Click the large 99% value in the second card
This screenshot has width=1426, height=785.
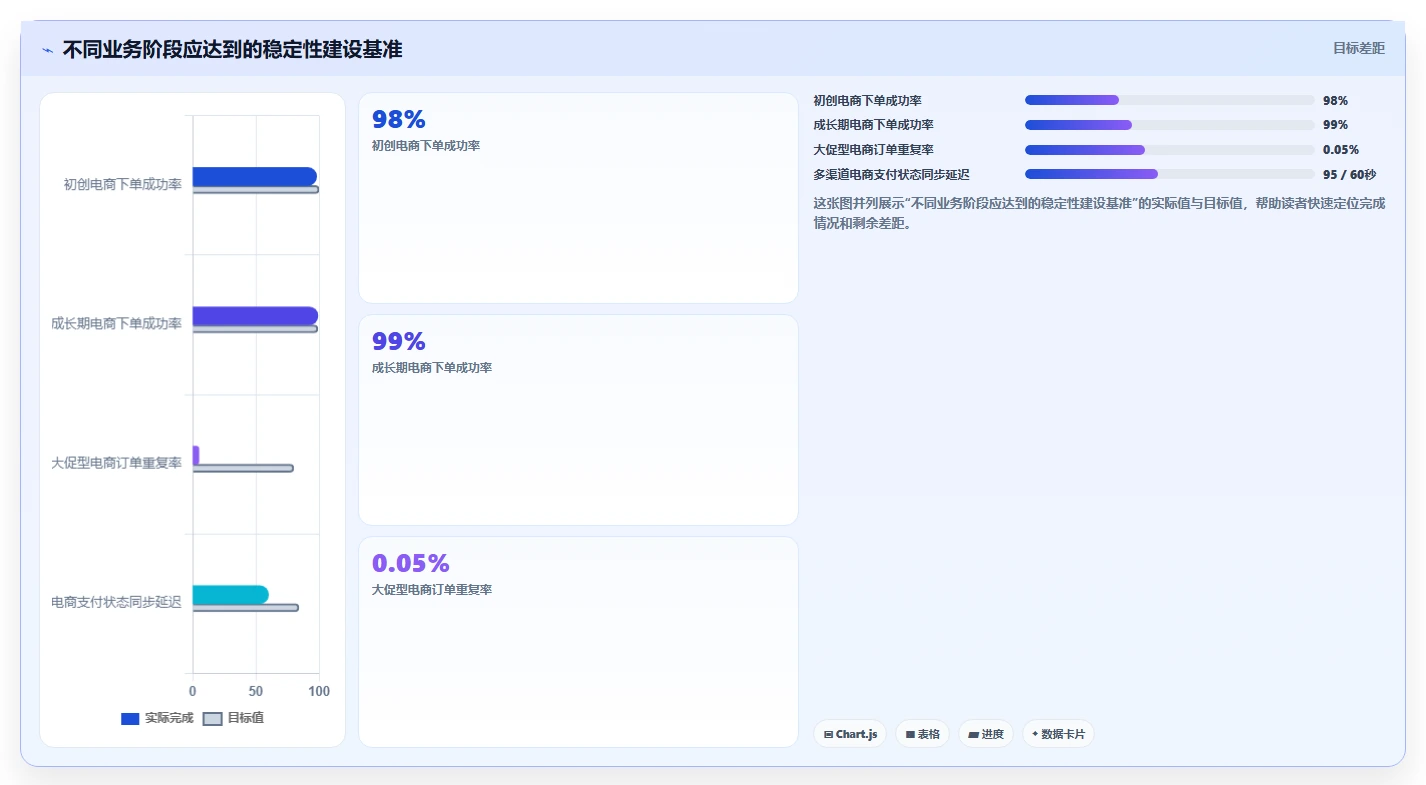click(399, 342)
